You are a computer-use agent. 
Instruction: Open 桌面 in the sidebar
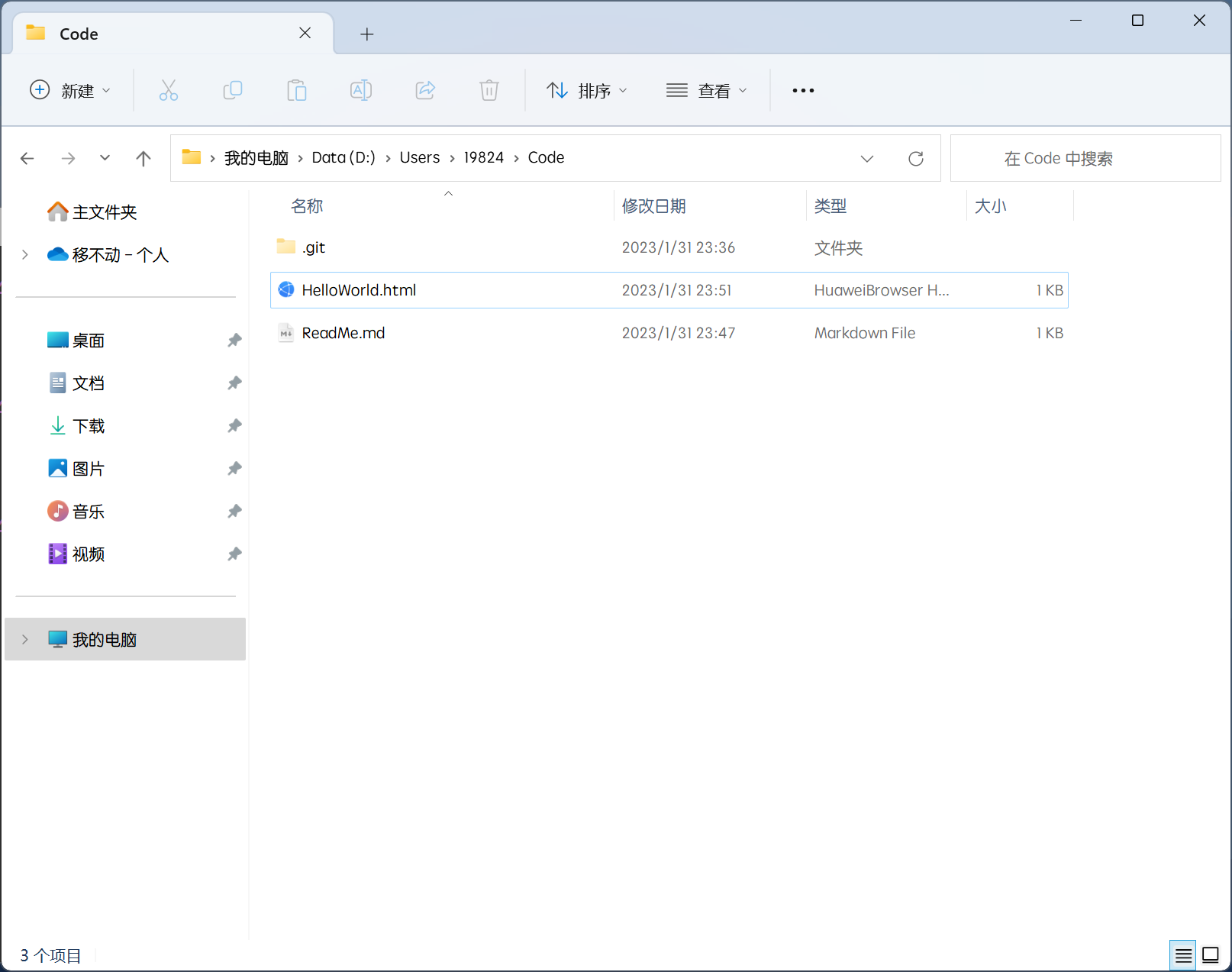pos(89,340)
